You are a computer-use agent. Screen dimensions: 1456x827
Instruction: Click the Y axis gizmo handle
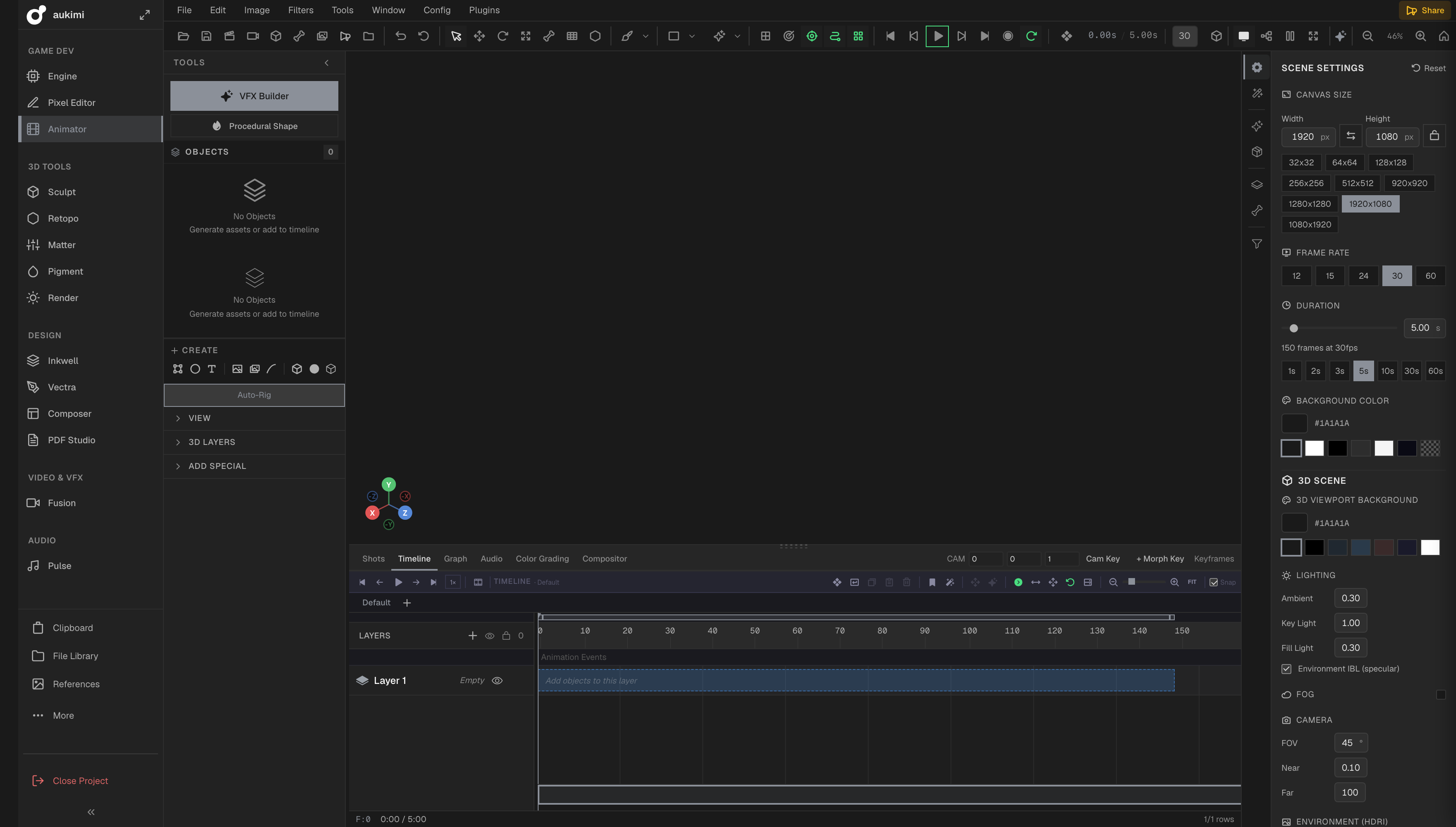click(388, 484)
